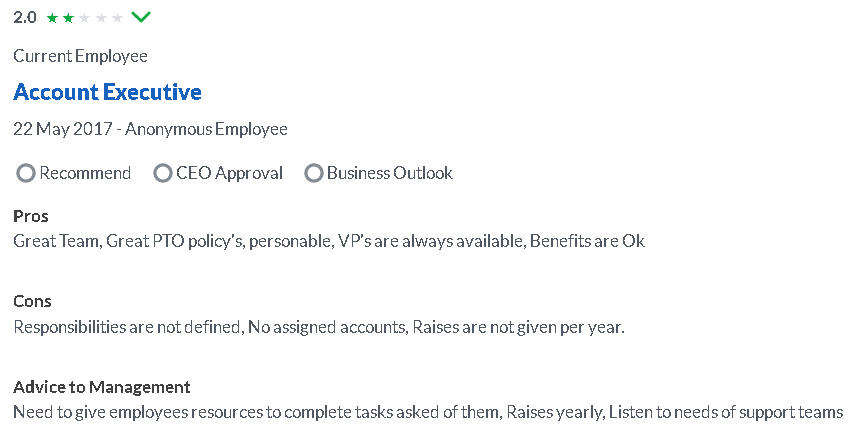Select the Advice to Management heading

coord(102,387)
